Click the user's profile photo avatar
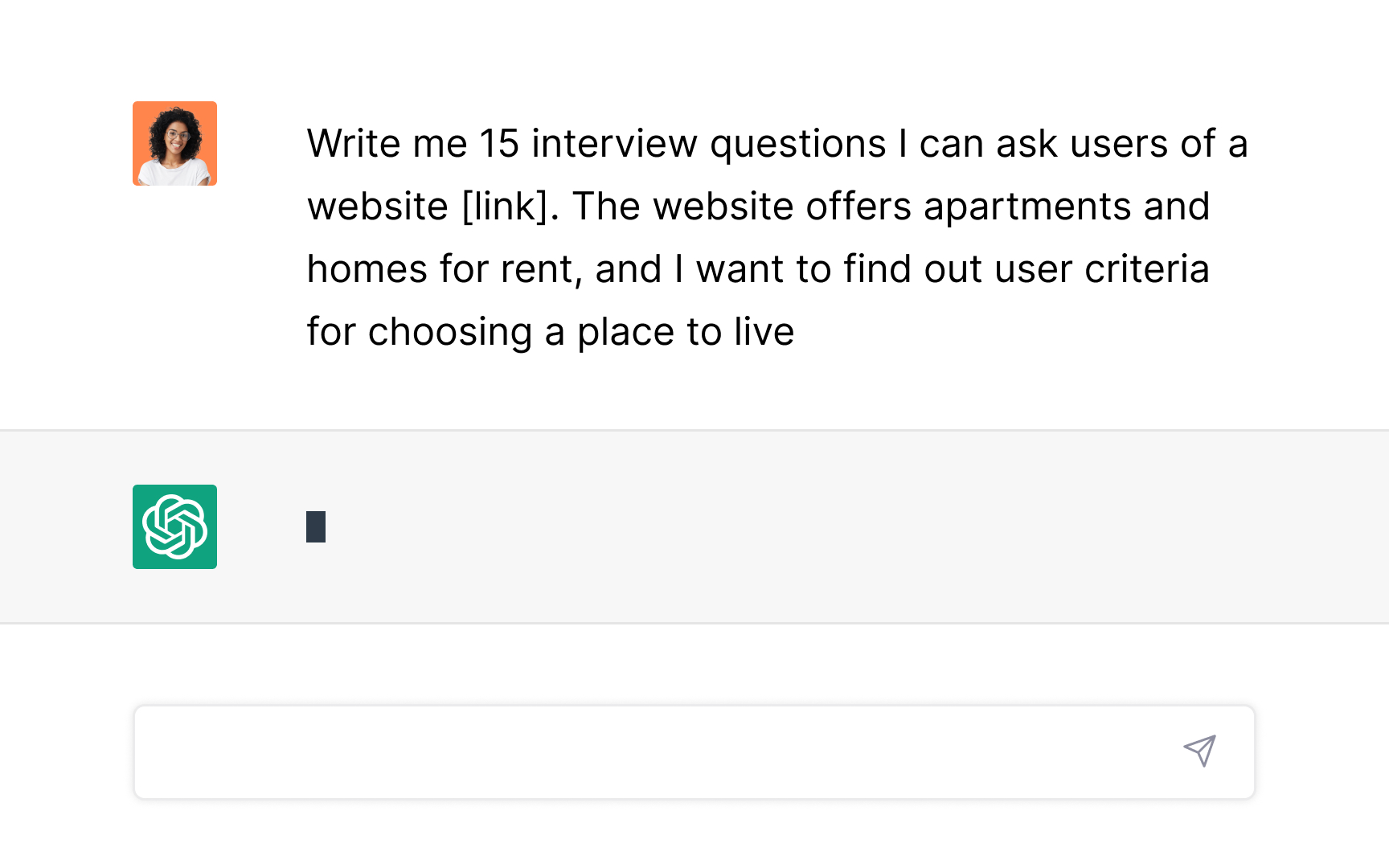The width and height of the screenshot is (1389, 868). 174,144
